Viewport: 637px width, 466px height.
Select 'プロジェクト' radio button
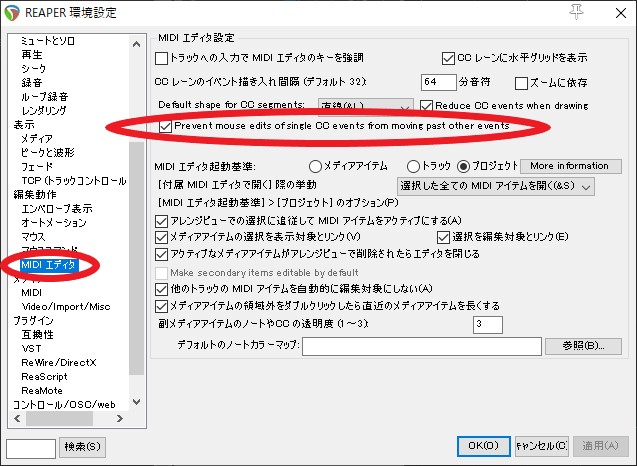463,166
